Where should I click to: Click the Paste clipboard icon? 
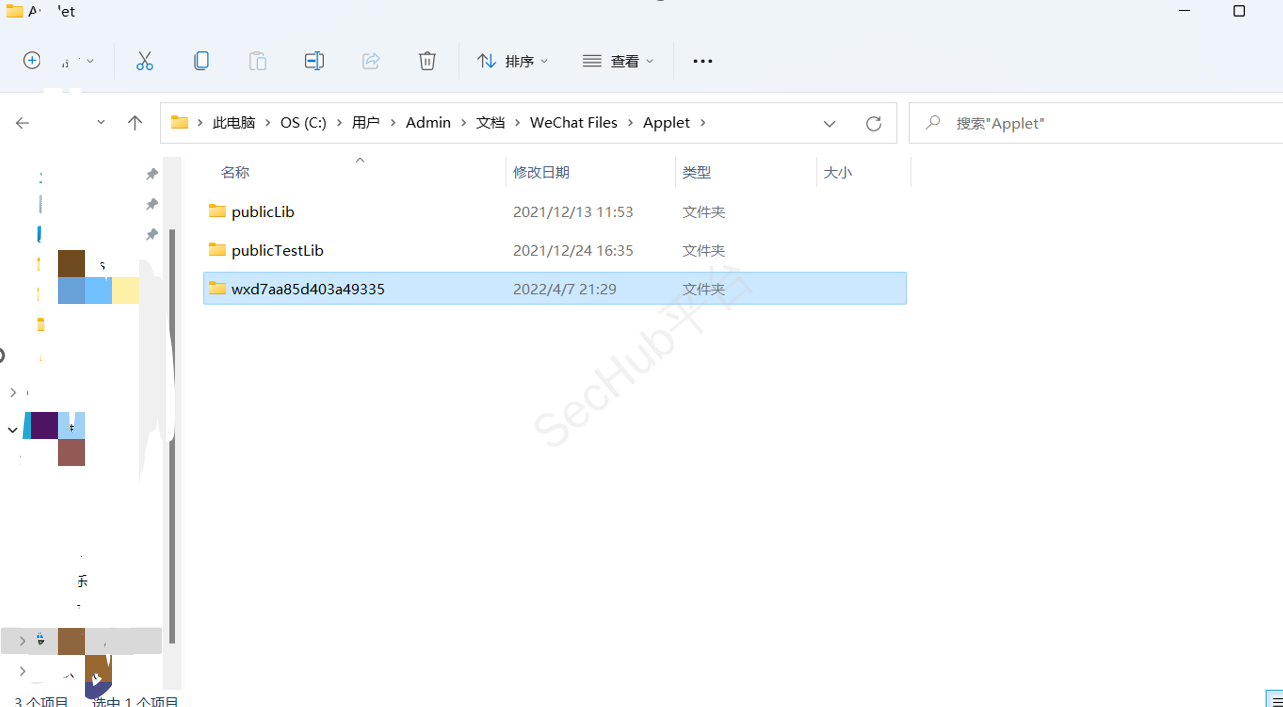(258, 61)
